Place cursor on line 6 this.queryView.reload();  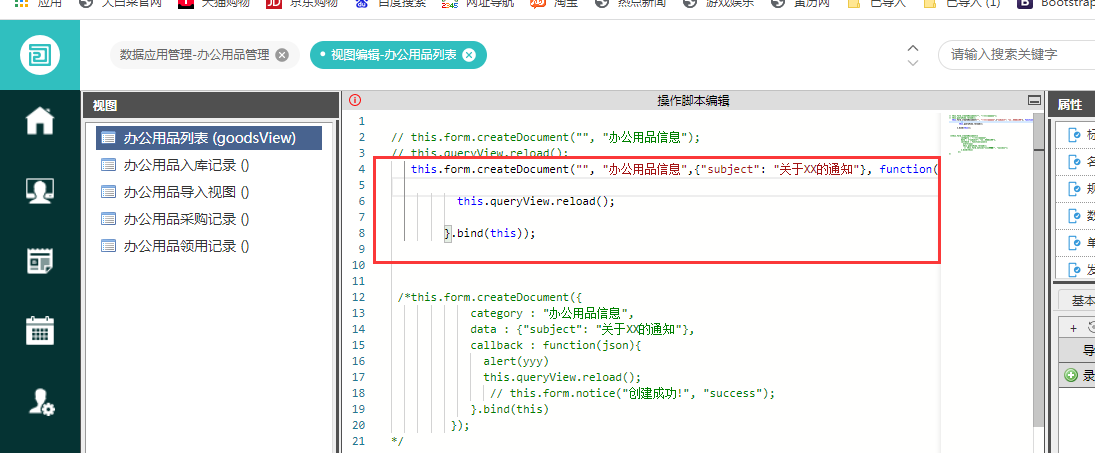point(536,201)
